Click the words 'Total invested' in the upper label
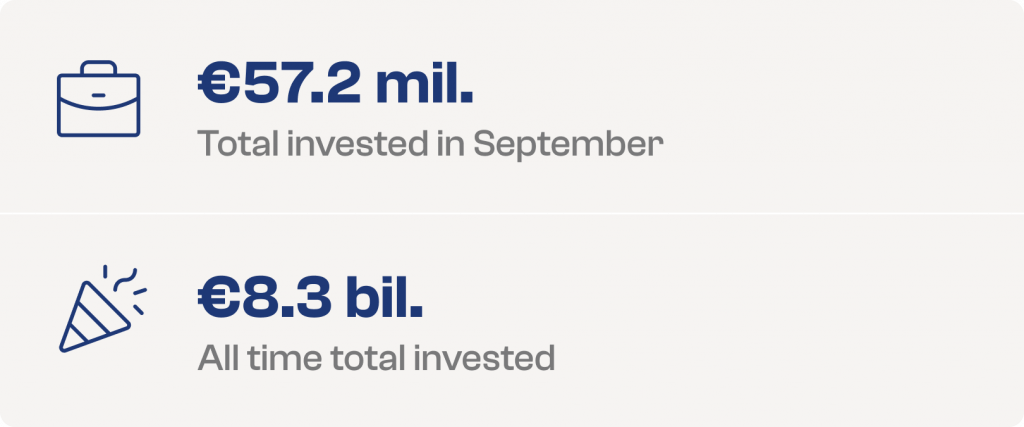 pyautogui.click(x=311, y=144)
